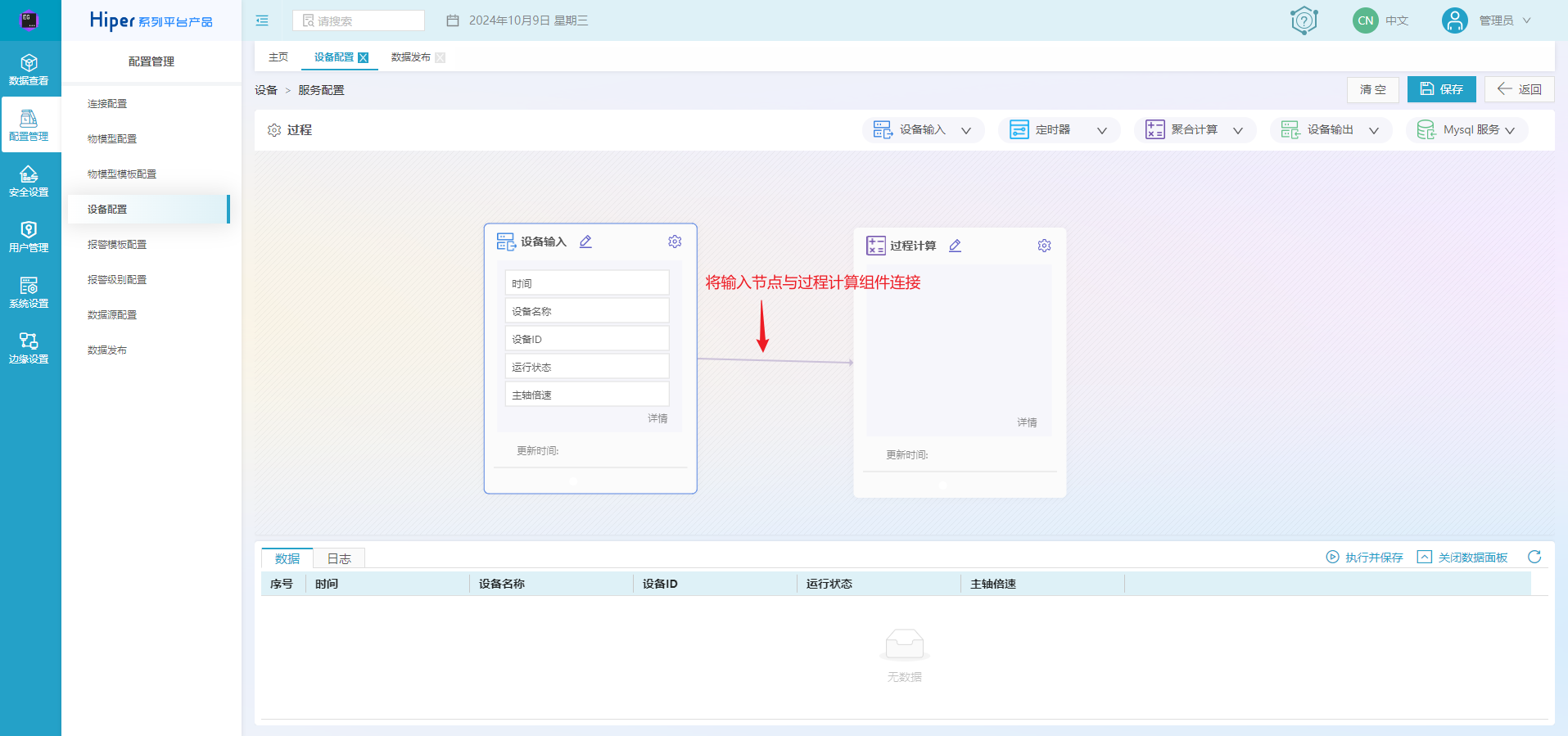Screen dimensions: 1568x736
Task: Expand the 定时器 dropdown
Action: click(x=1102, y=130)
